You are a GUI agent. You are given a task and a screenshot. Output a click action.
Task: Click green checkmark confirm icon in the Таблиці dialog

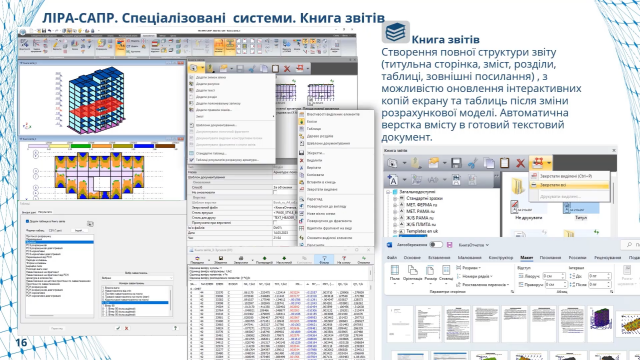[118, 328]
